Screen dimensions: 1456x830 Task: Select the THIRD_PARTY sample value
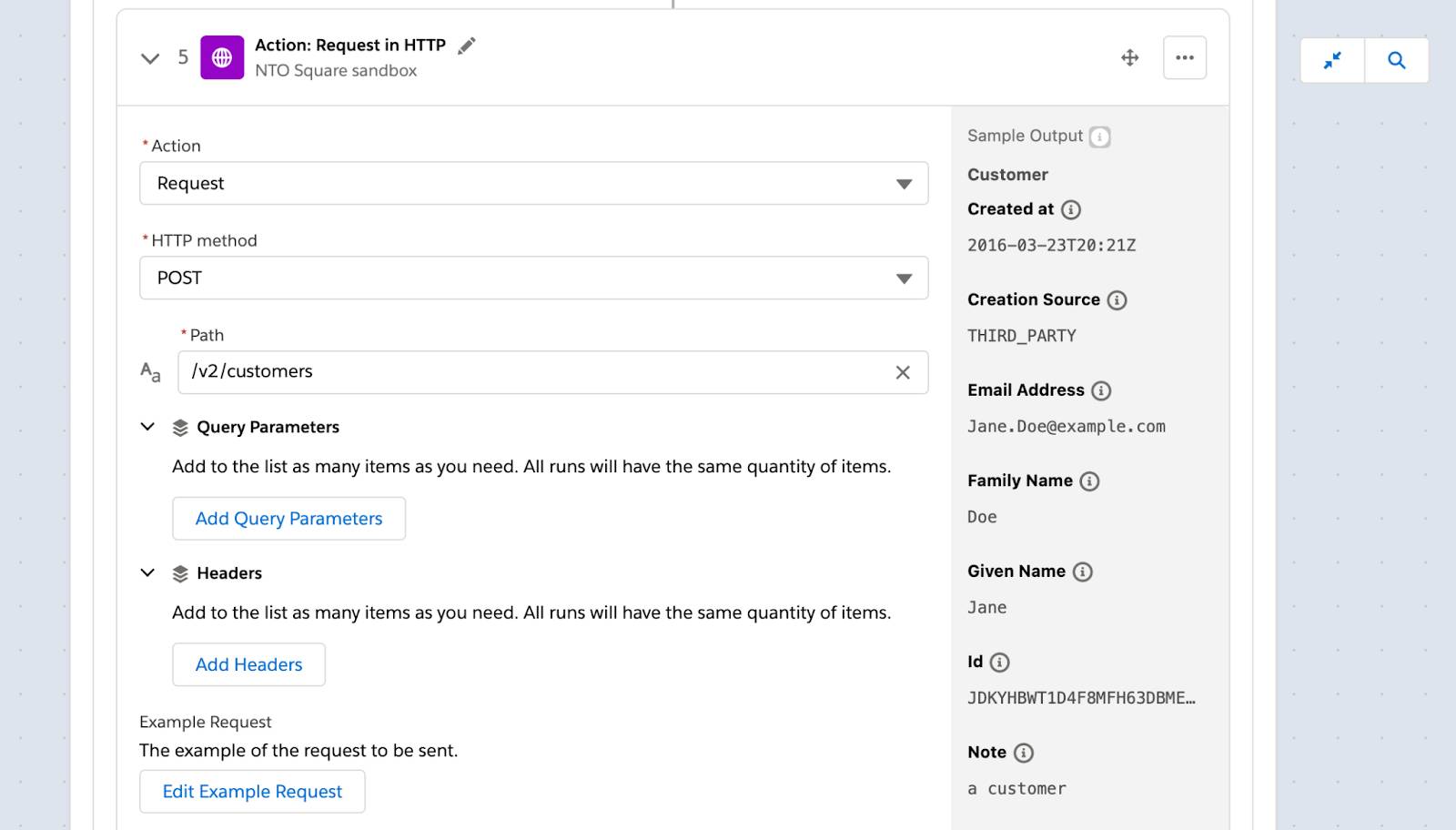(1022, 336)
